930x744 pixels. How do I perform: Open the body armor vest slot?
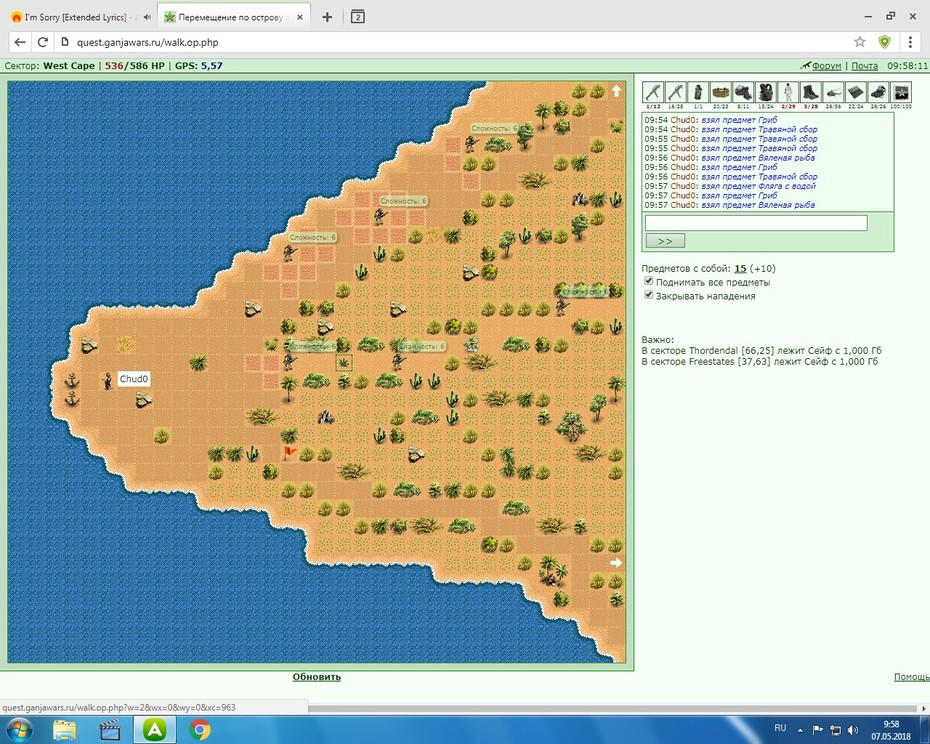766,93
